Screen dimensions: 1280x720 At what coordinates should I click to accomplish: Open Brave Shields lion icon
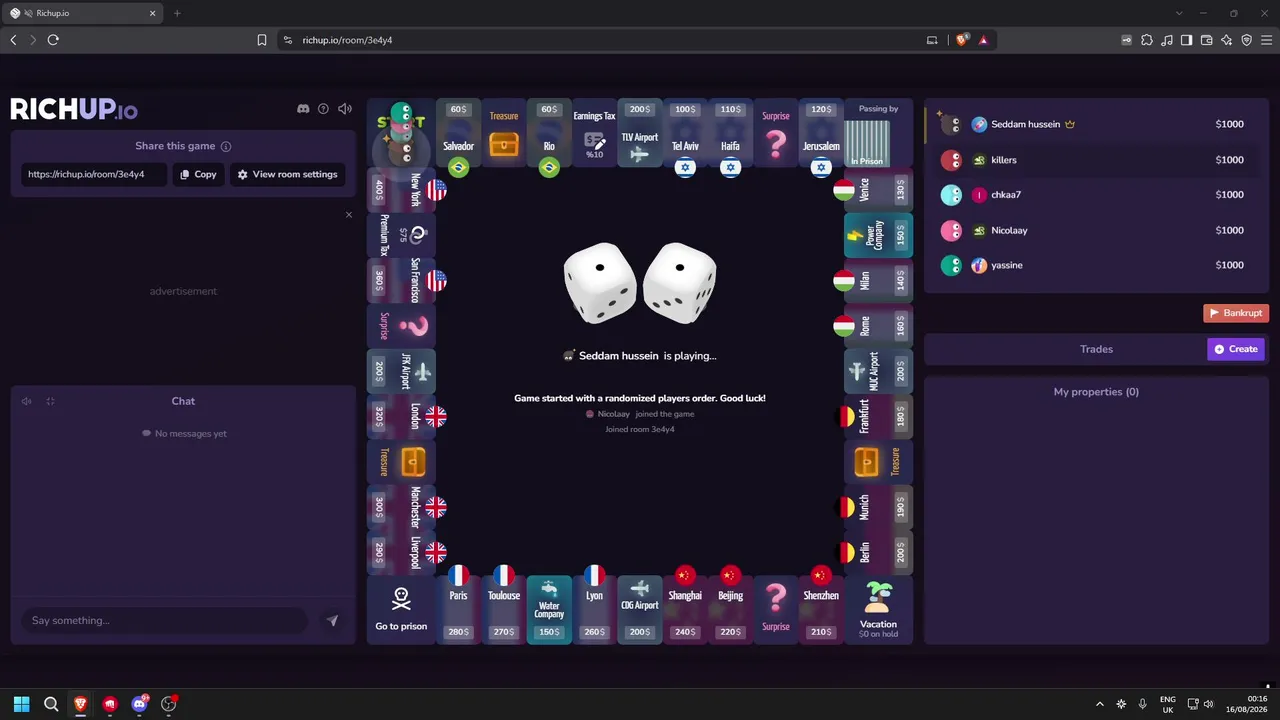click(x=962, y=40)
